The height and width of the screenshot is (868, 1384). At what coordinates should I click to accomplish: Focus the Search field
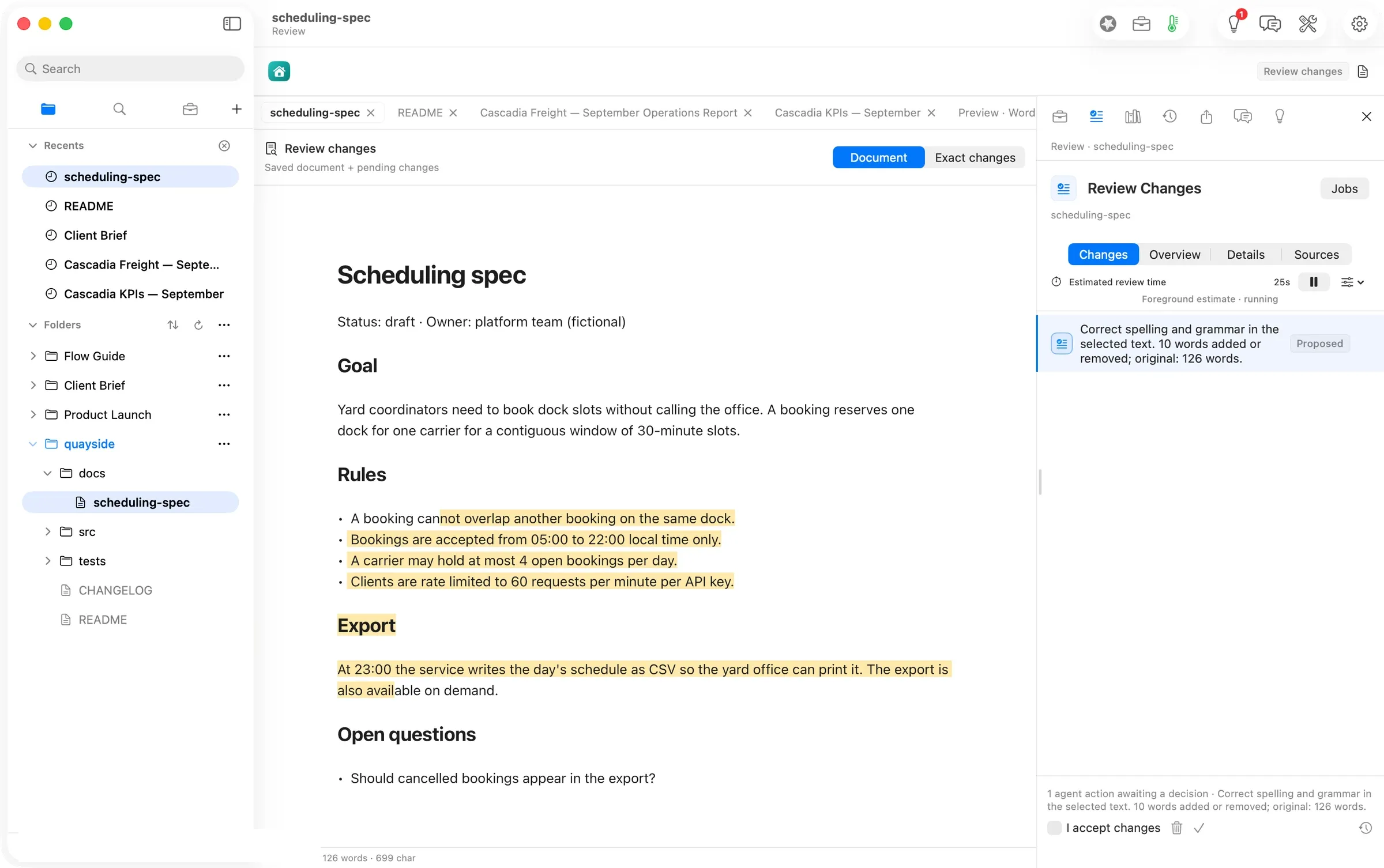130,69
